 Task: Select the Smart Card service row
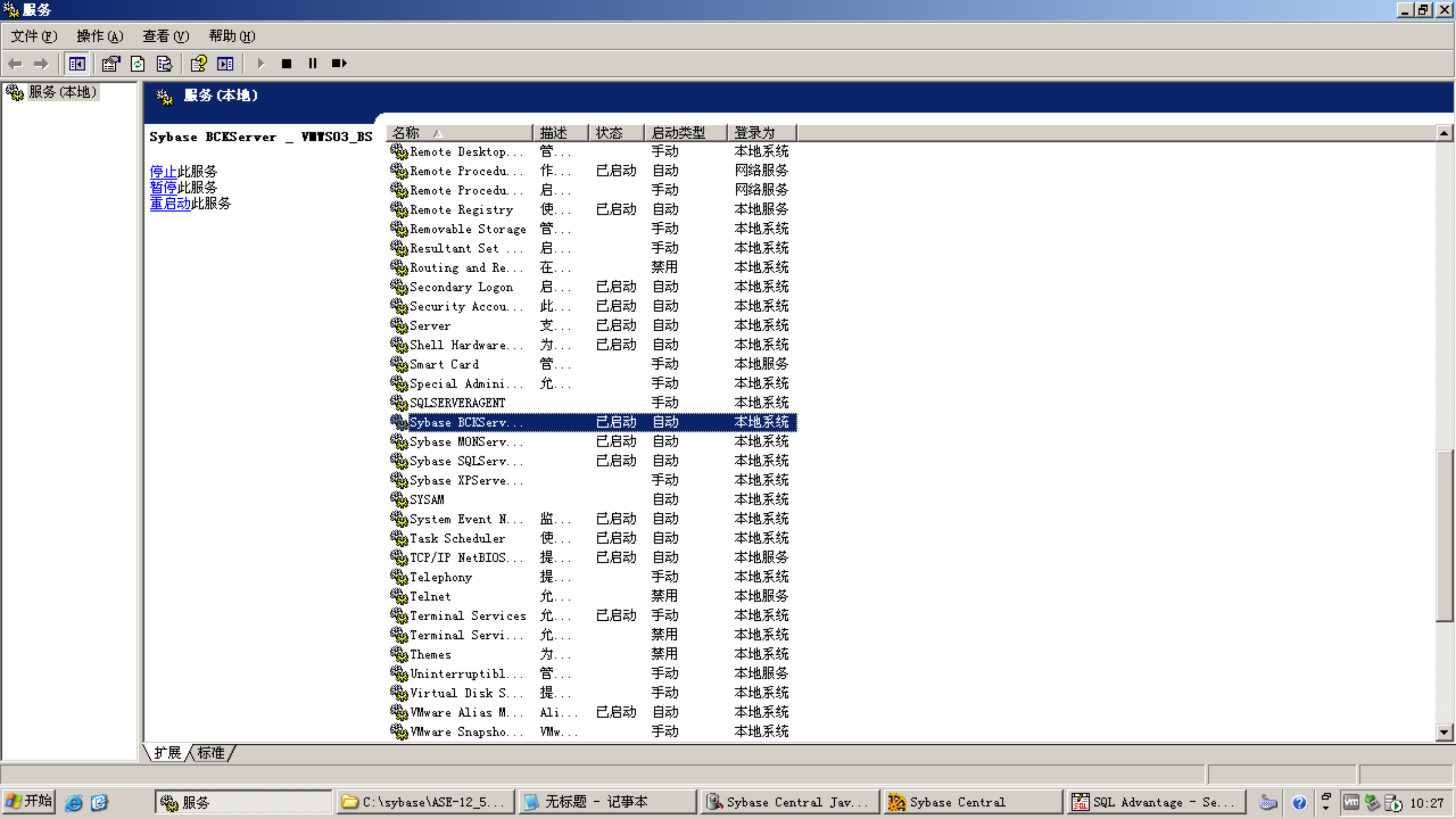593,364
